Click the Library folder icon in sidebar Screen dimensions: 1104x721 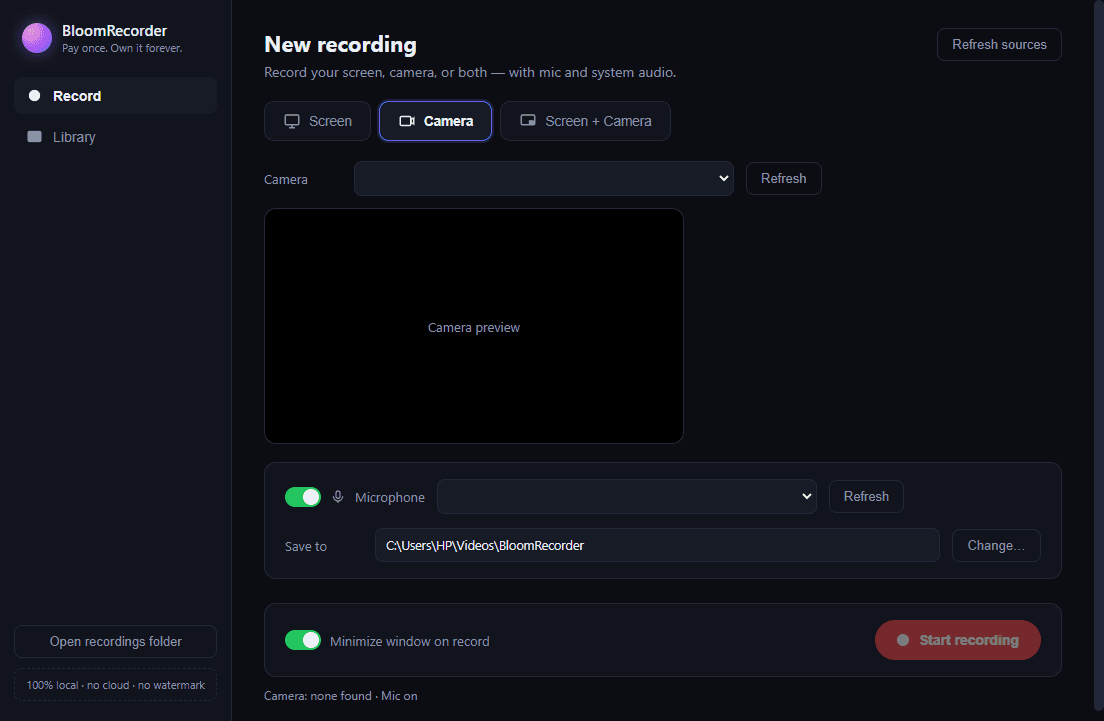pos(34,137)
